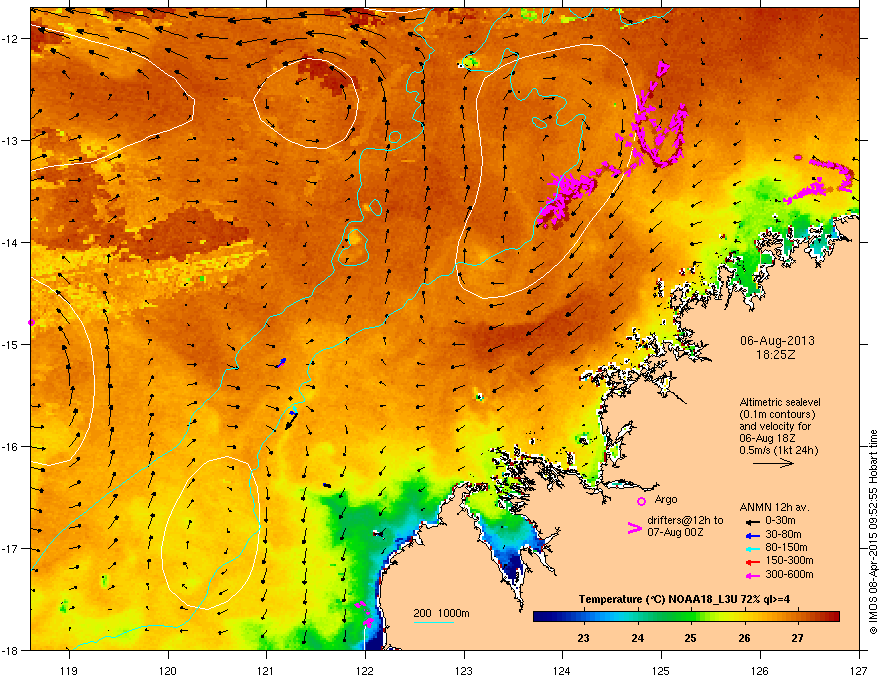Click the '0-30m' depth label

pyautogui.click(x=780, y=521)
